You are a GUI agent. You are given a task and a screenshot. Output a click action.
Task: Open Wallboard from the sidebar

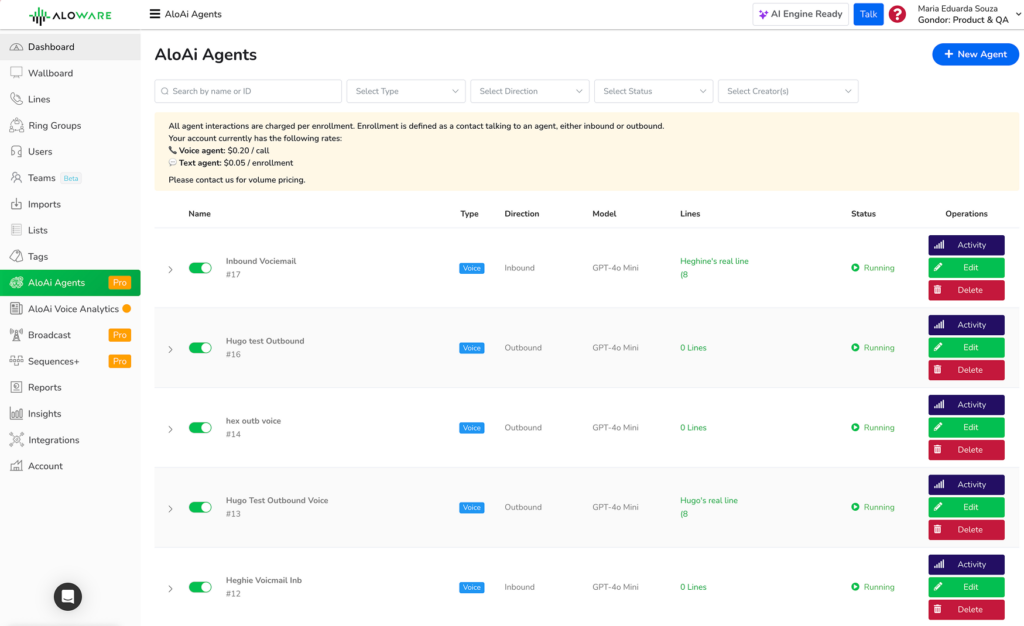click(x=70, y=73)
